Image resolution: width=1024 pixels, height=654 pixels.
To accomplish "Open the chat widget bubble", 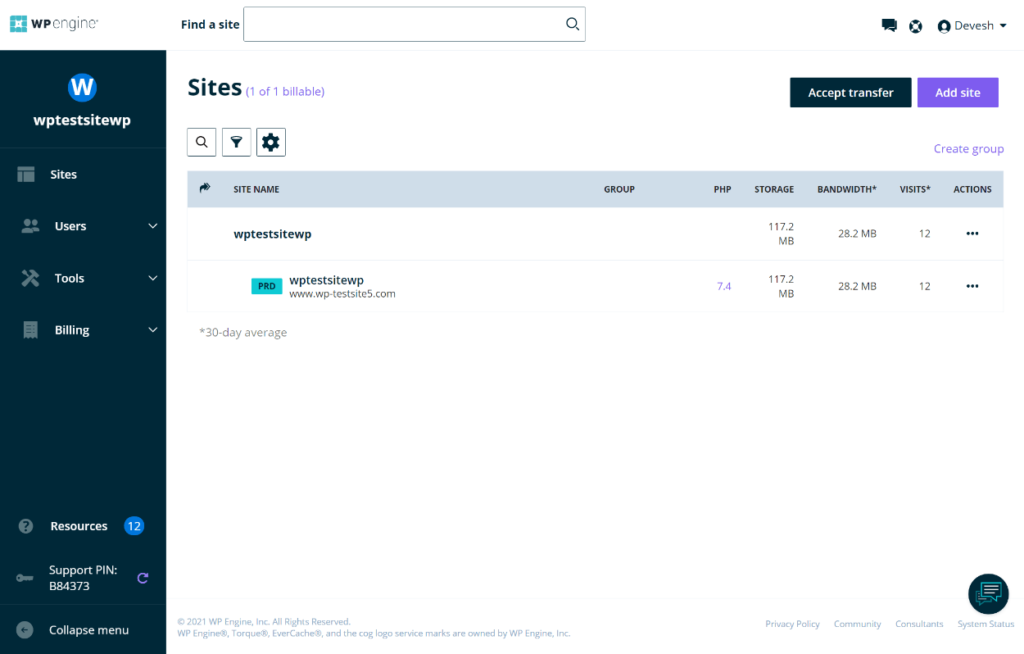I will click(988, 593).
